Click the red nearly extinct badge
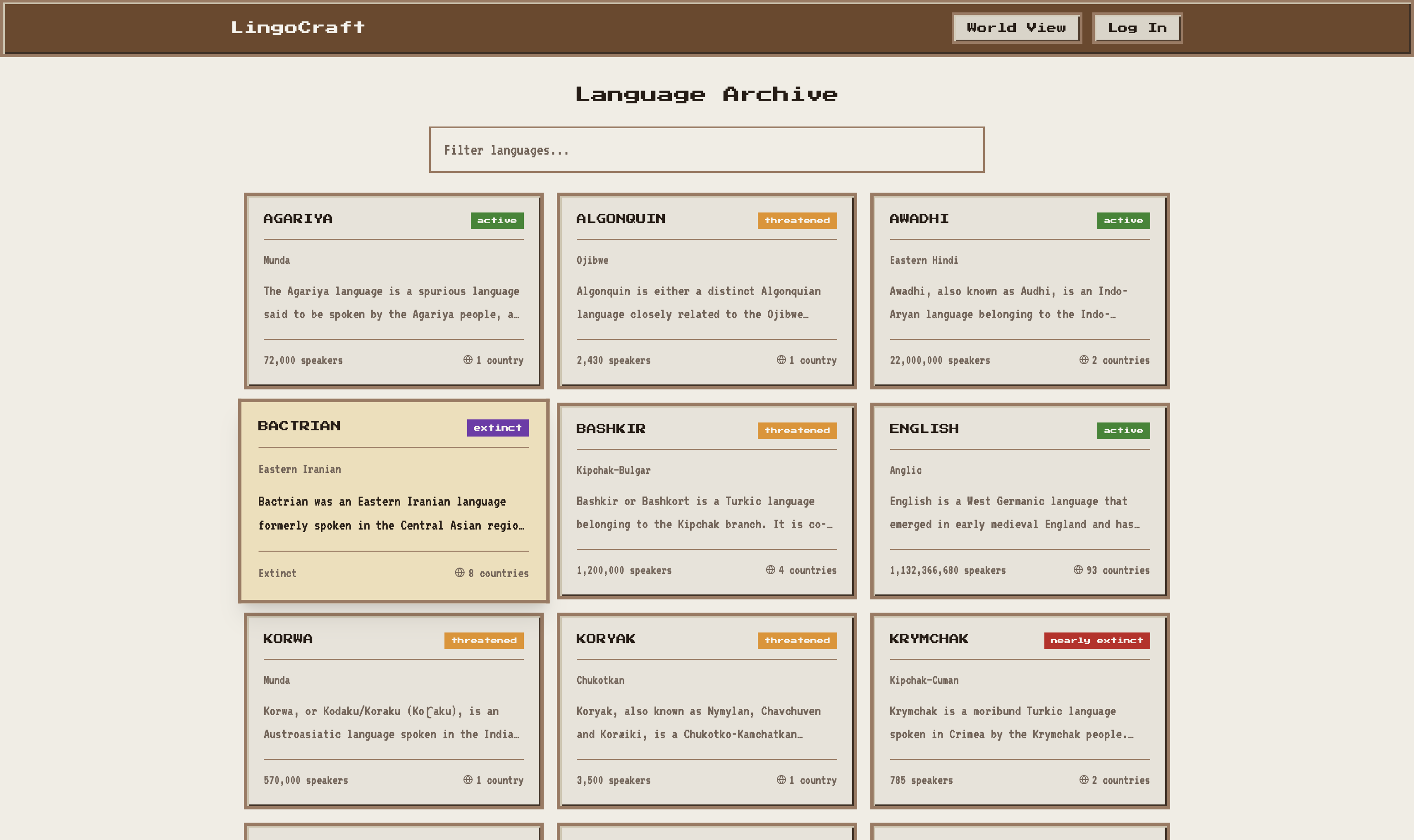Viewport: 1414px width, 840px height. click(1096, 641)
